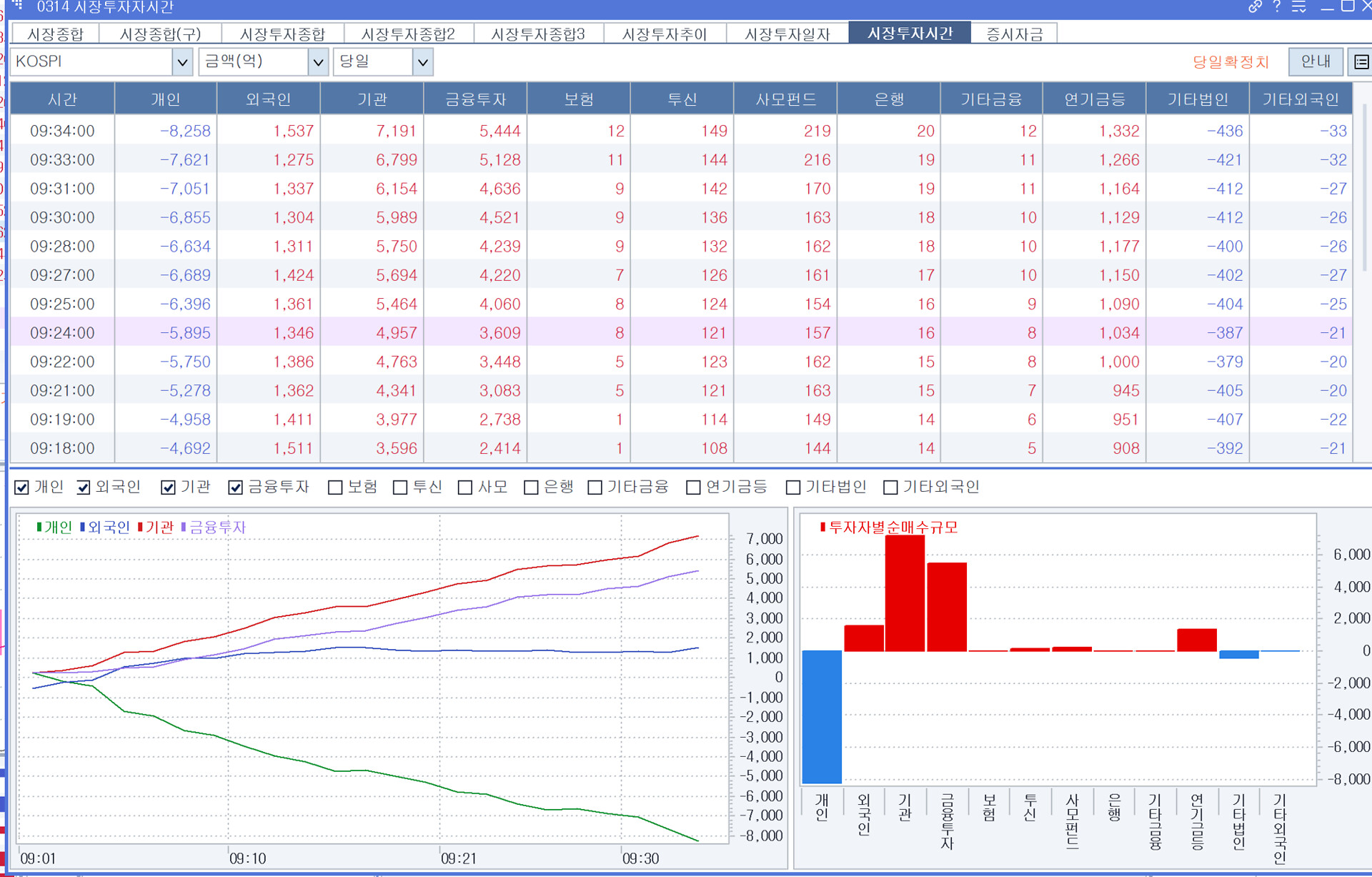Open the 당일 period dropdown
Image resolution: width=1372 pixels, height=877 pixels.
click(x=422, y=62)
